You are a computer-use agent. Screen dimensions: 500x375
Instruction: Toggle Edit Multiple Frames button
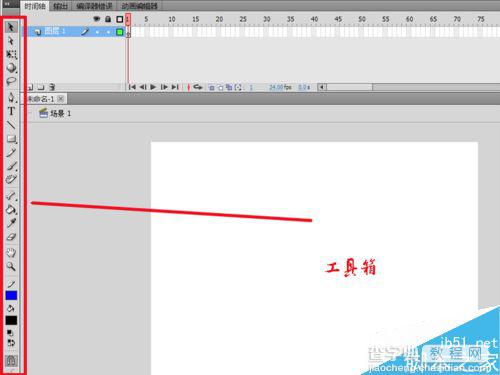(229, 87)
